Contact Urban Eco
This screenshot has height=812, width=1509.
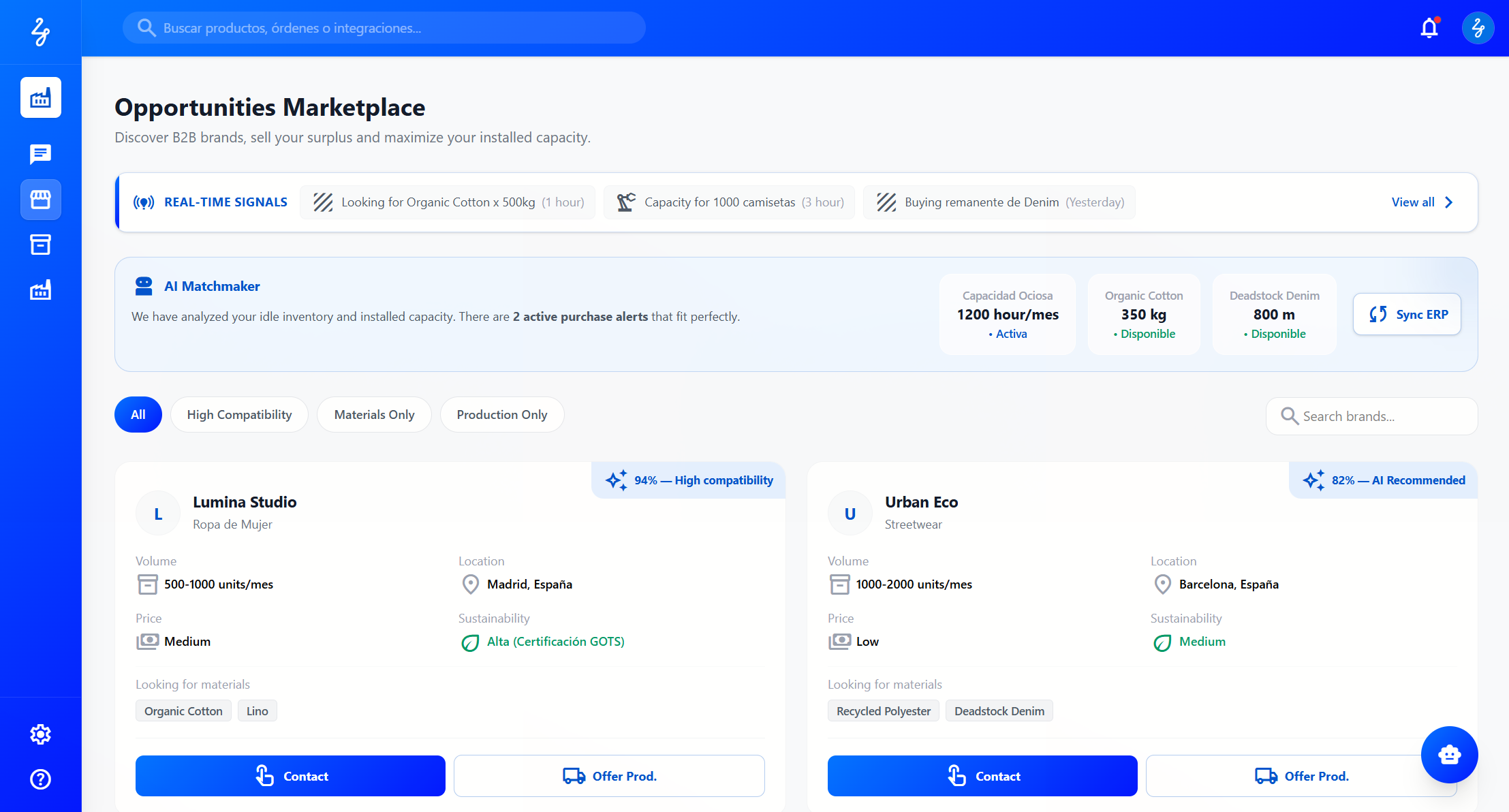[982, 776]
